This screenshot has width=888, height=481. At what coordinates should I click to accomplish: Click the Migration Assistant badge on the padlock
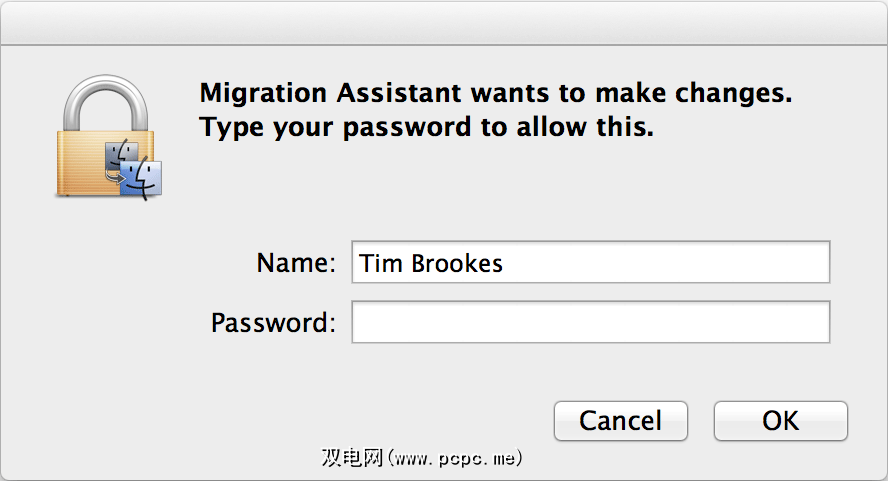pos(133,169)
